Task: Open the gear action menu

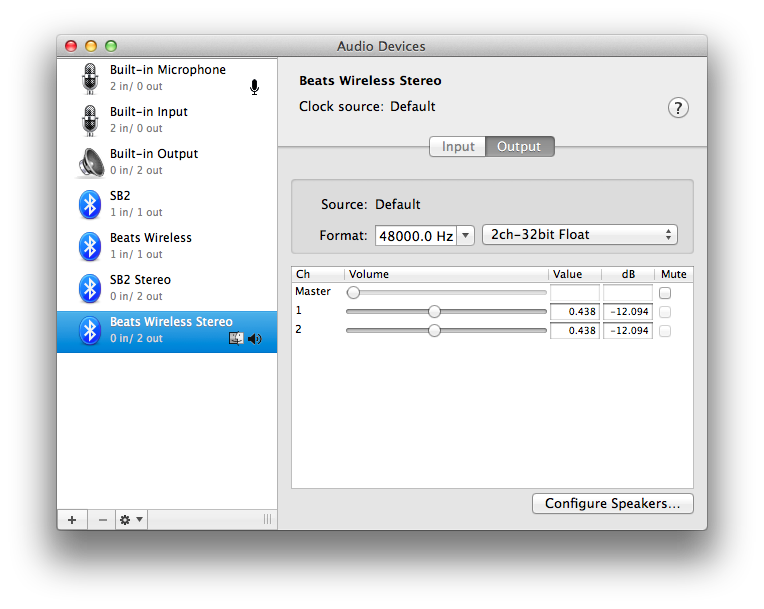Action: point(132,520)
